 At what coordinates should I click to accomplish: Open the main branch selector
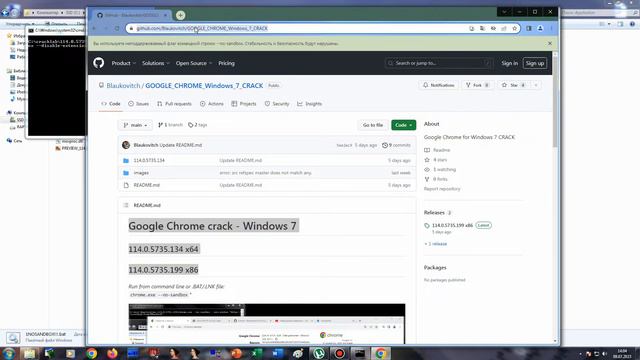[x=135, y=125]
